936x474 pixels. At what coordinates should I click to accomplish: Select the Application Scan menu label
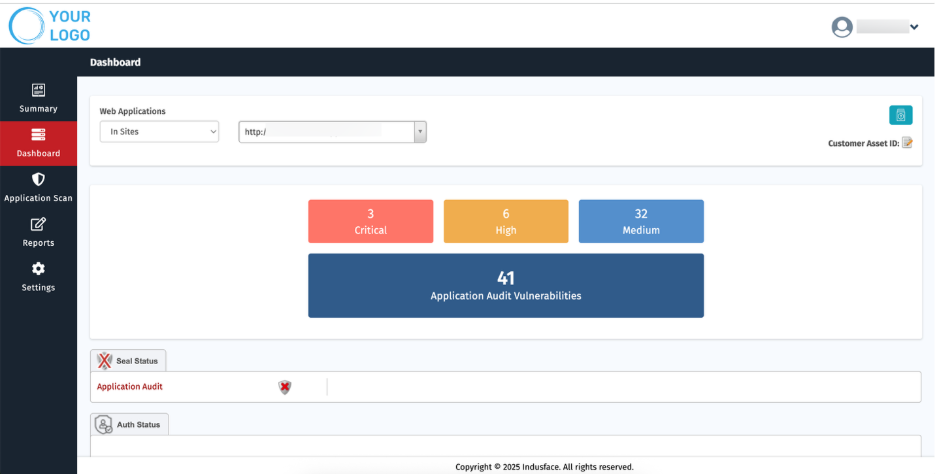coord(38,198)
